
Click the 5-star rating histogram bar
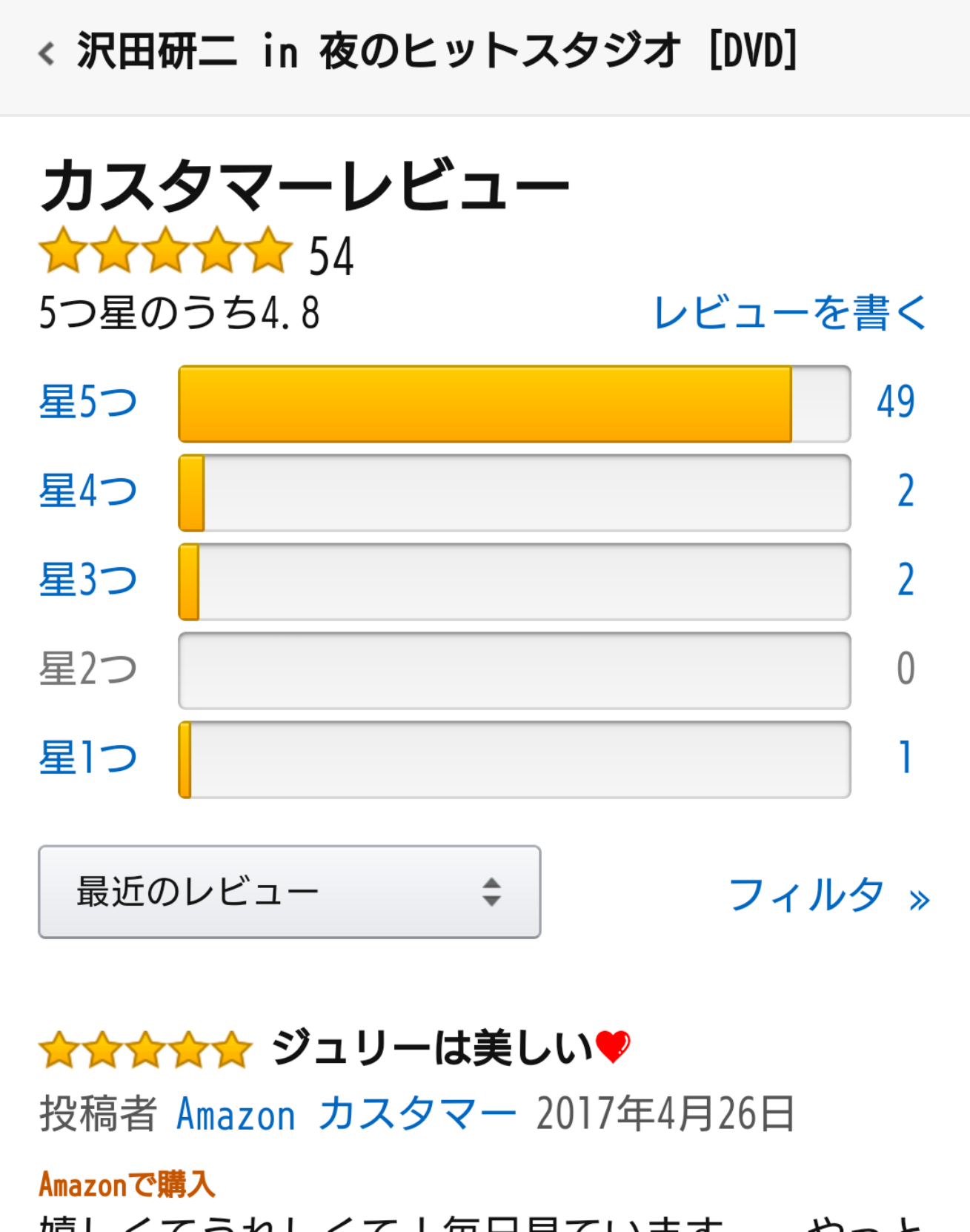514,404
